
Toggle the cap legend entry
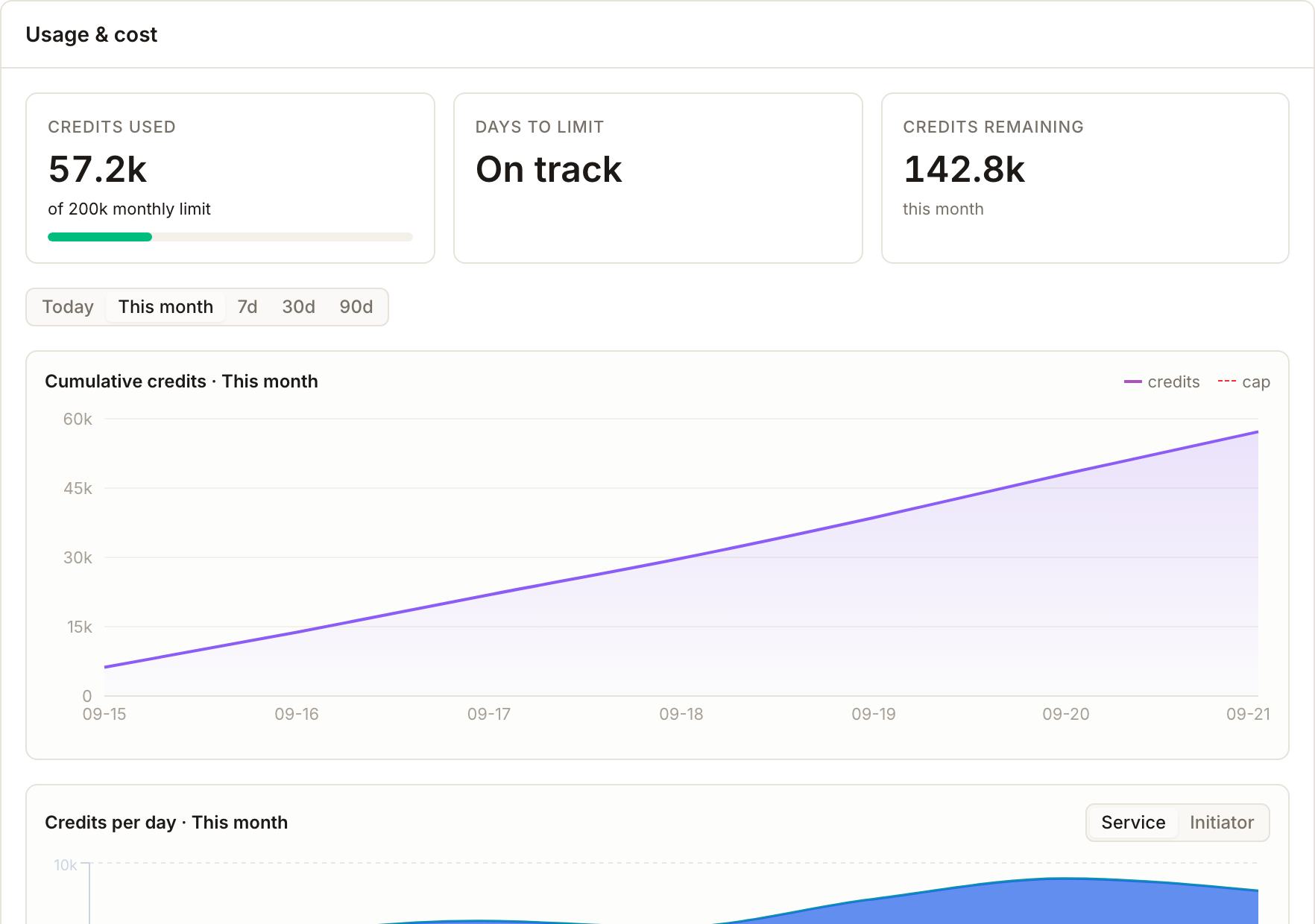1244,382
